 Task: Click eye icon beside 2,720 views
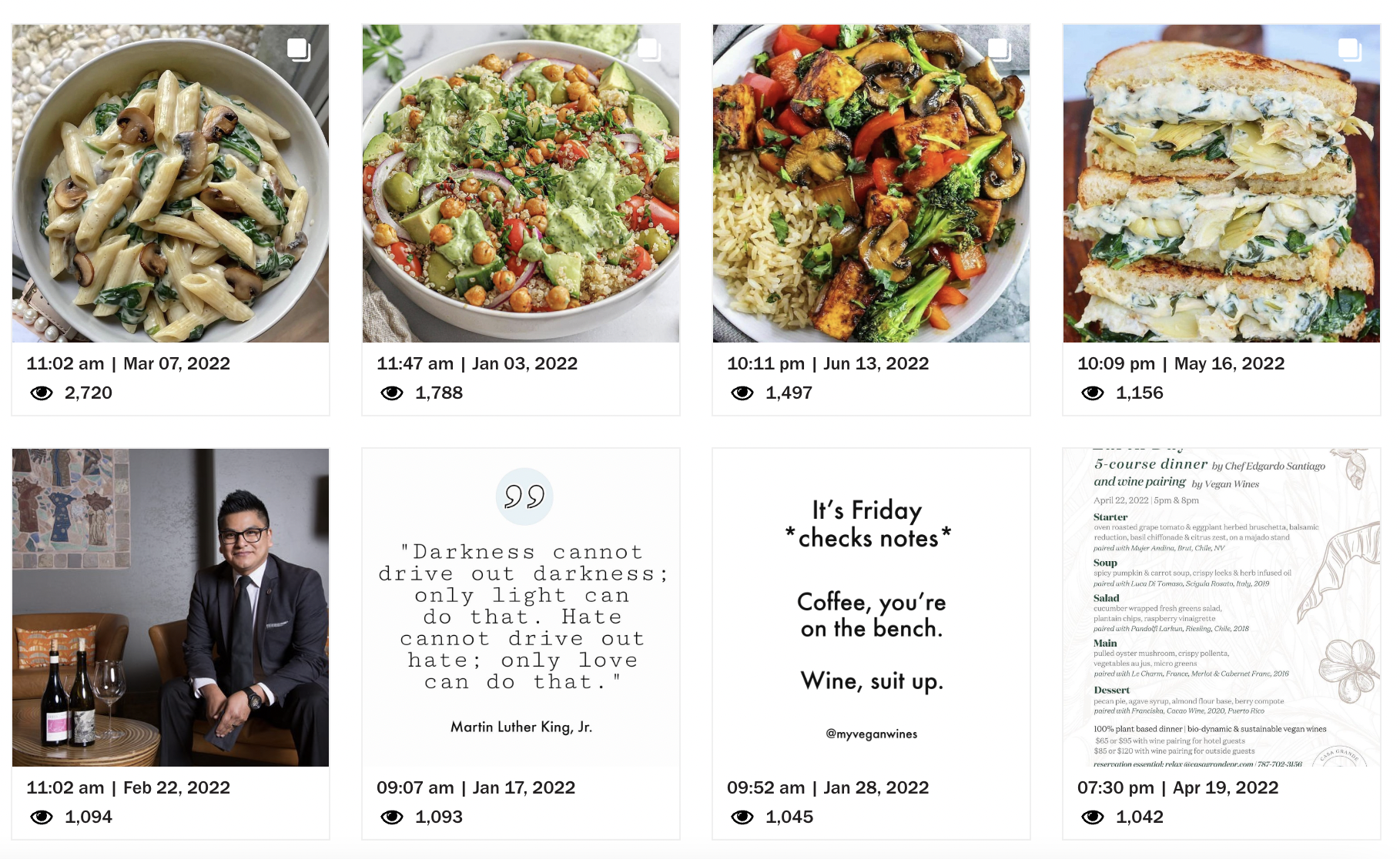coord(42,393)
